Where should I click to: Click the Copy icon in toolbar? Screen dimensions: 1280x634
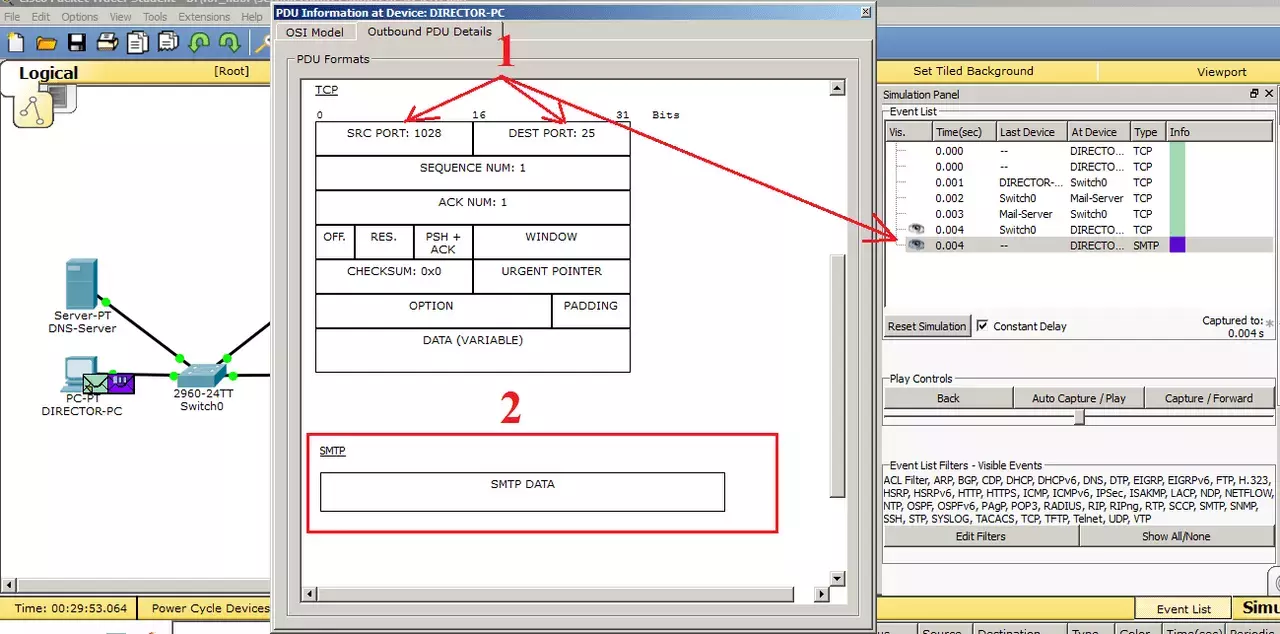(x=138, y=42)
